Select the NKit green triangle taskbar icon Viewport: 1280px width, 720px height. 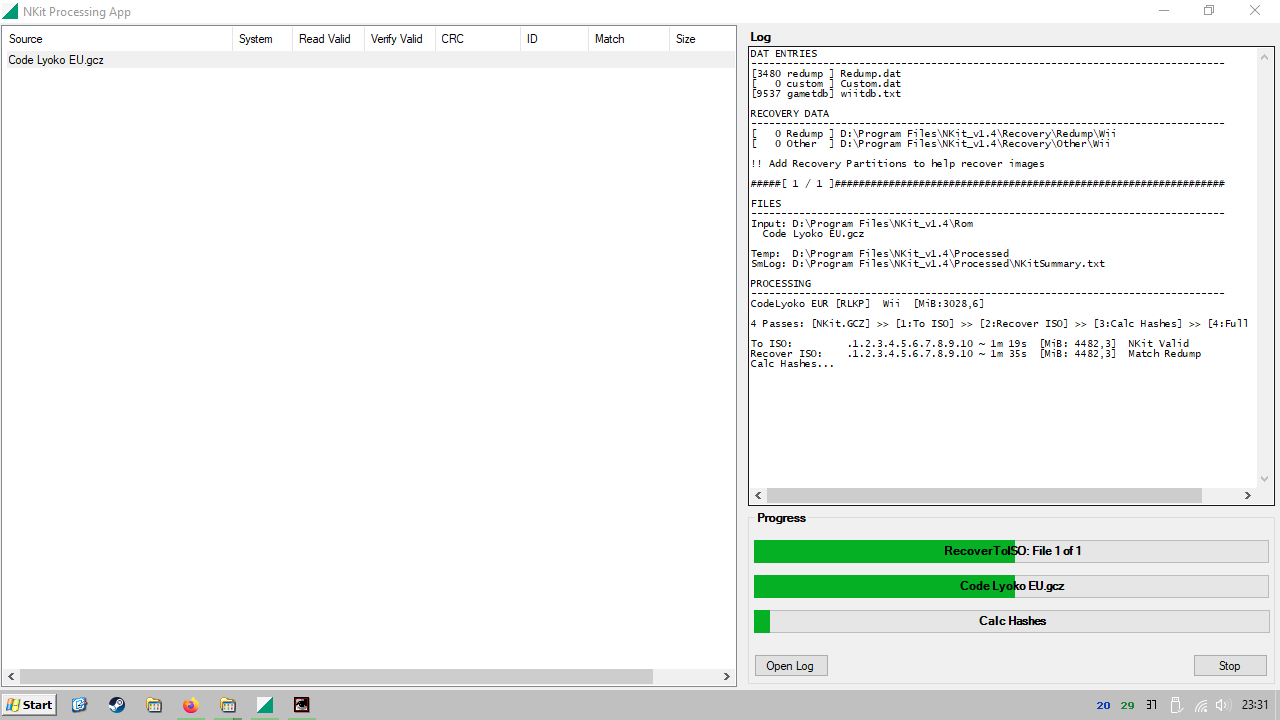265,705
